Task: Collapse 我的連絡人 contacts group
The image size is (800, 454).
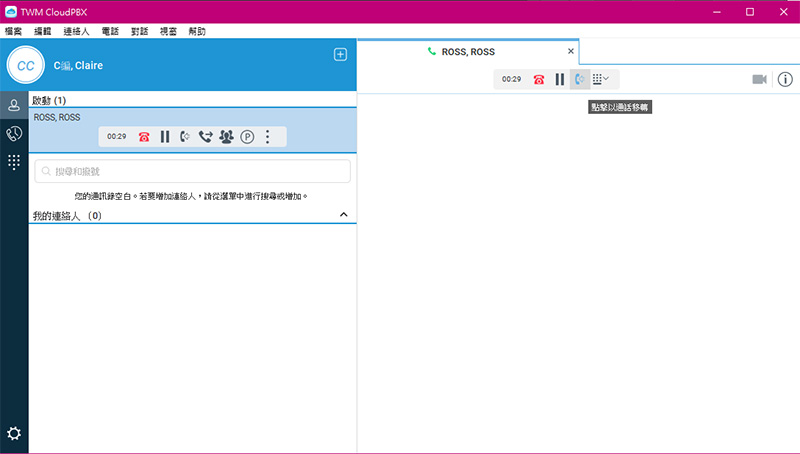Action: tap(343, 215)
